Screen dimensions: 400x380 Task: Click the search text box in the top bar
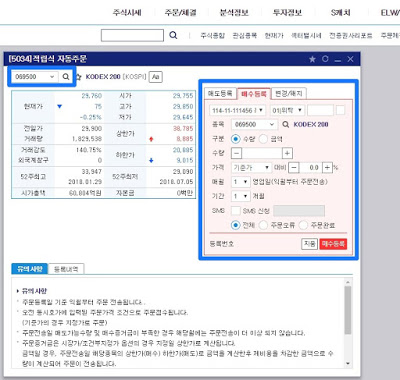(132, 35)
